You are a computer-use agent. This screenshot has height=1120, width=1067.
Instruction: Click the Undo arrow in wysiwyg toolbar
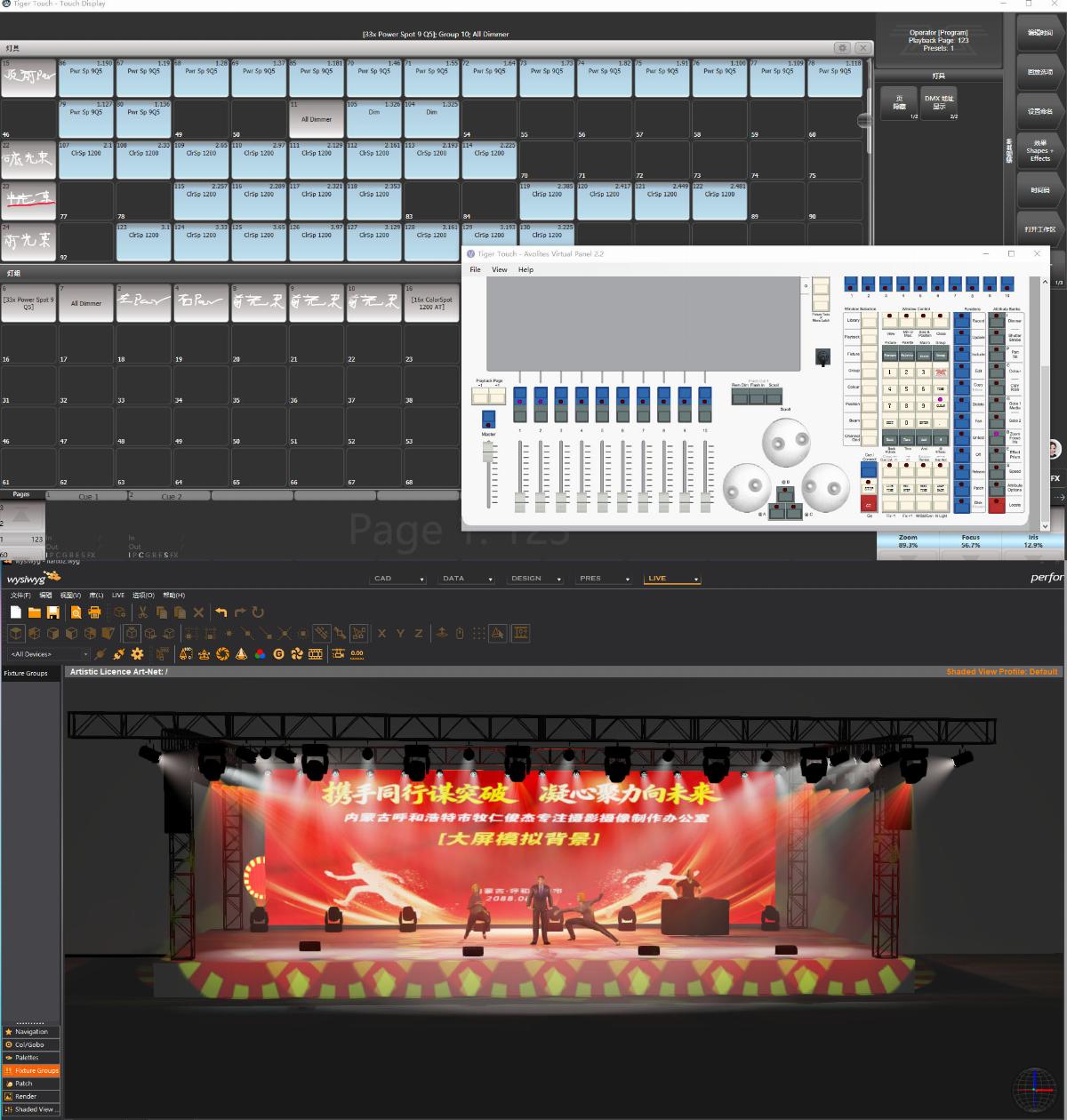221,612
